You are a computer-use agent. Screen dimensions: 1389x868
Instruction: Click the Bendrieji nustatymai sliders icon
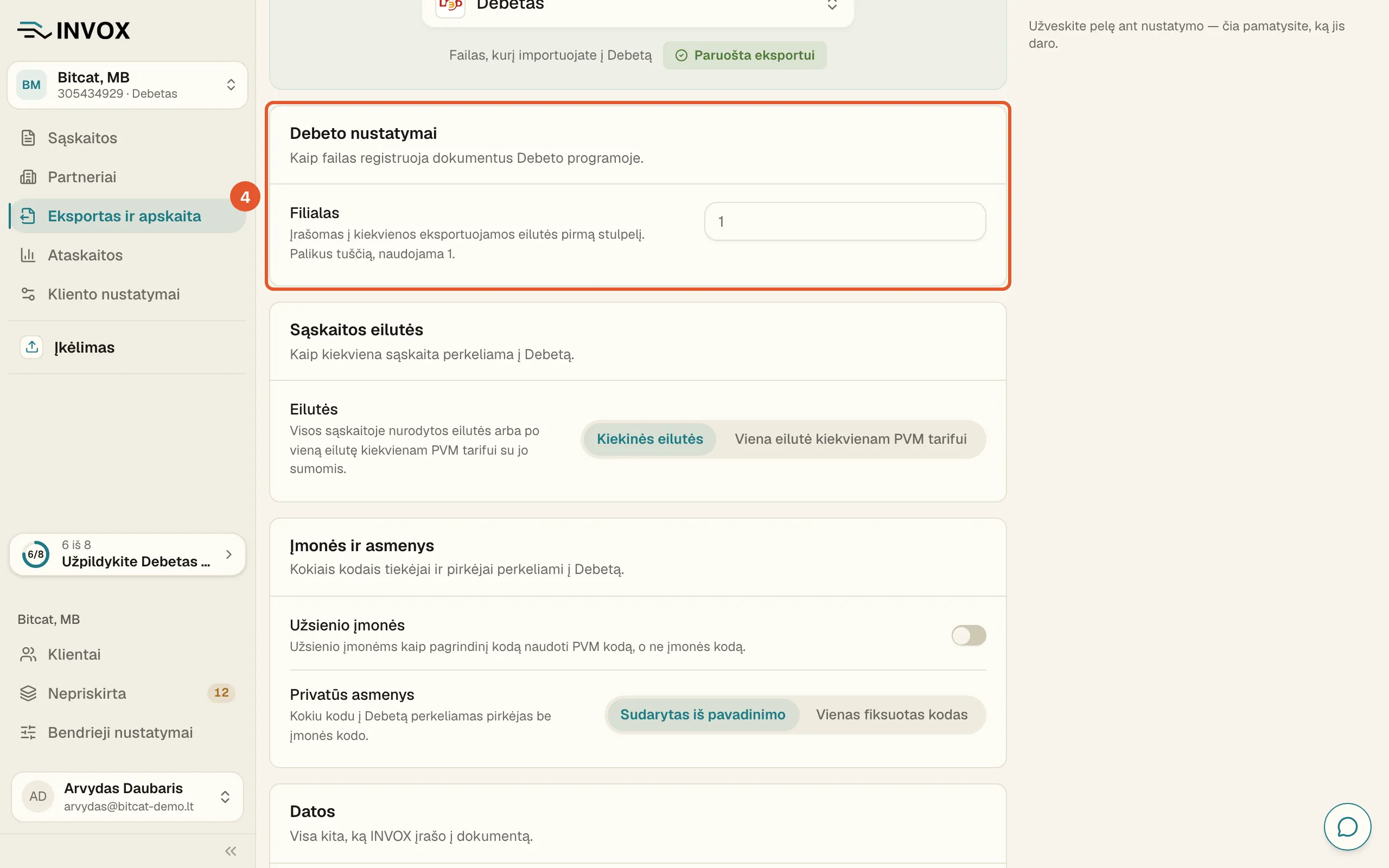pyautogui.click(x=28, y=732)
